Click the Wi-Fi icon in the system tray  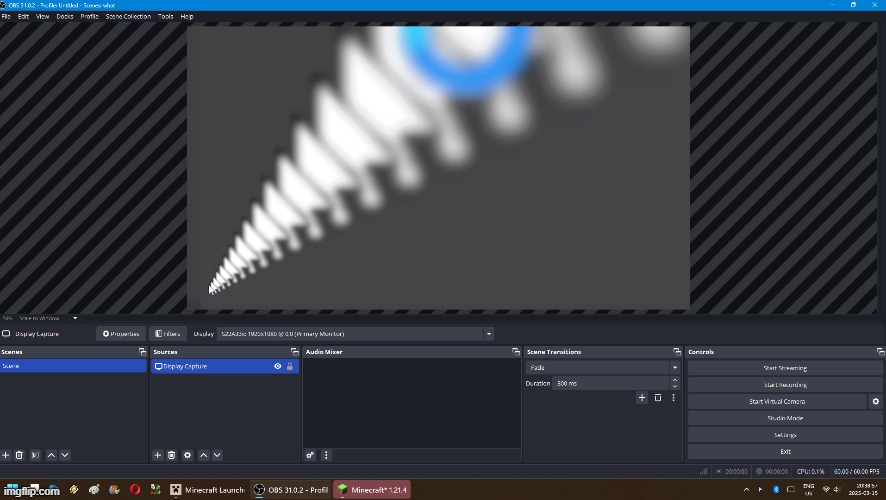click(x=826, y=489)
